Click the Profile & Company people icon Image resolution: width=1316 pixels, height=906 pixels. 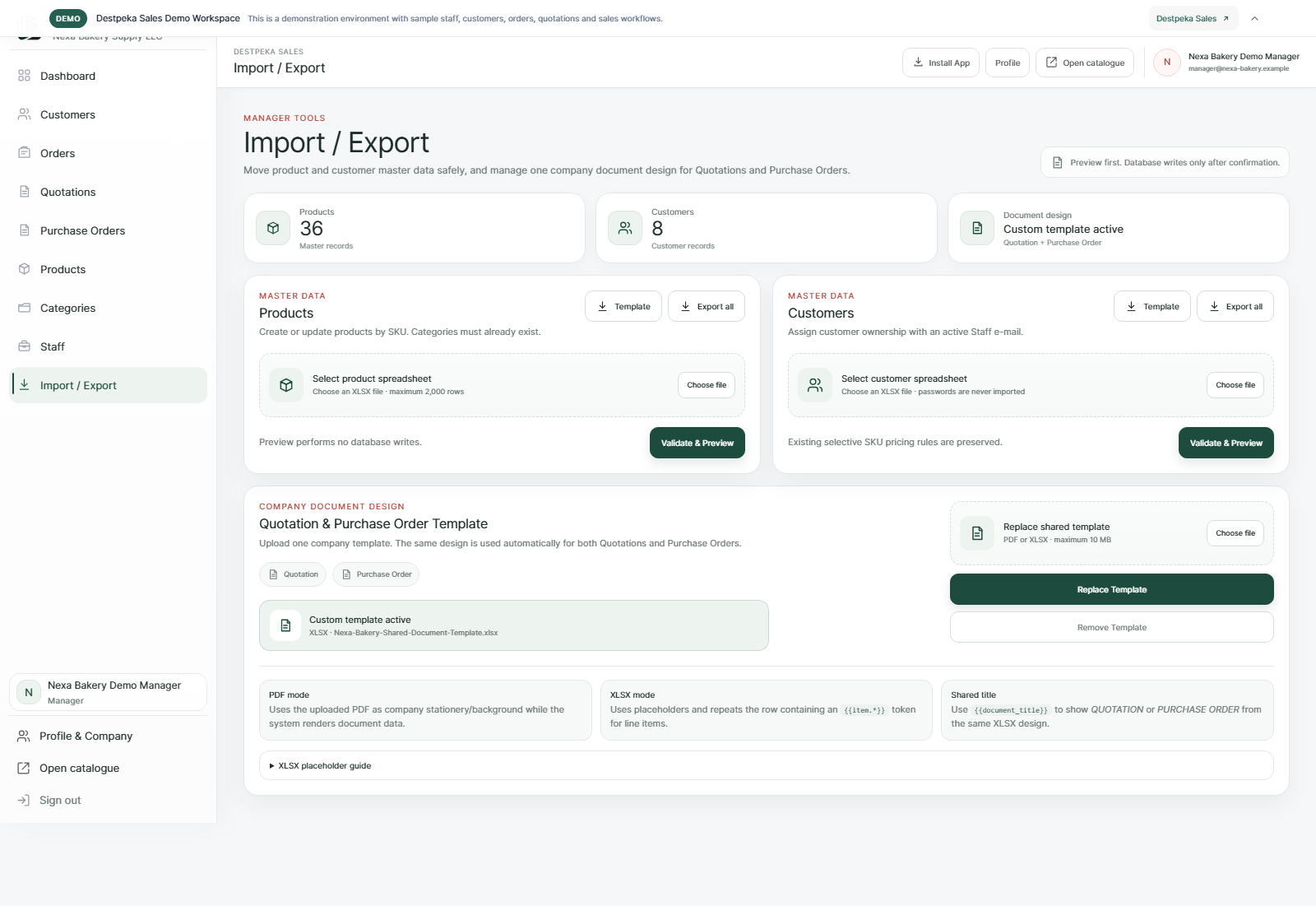pyautogui.click(x=24, y=736)
